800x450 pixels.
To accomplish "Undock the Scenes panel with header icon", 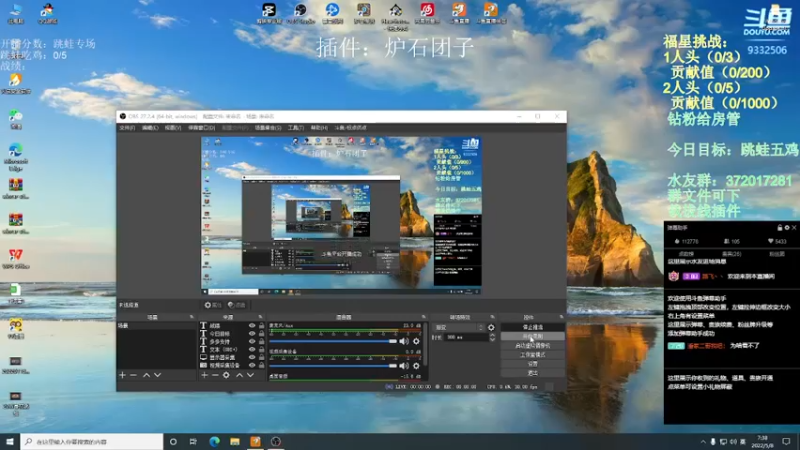I will coord(192,317).
